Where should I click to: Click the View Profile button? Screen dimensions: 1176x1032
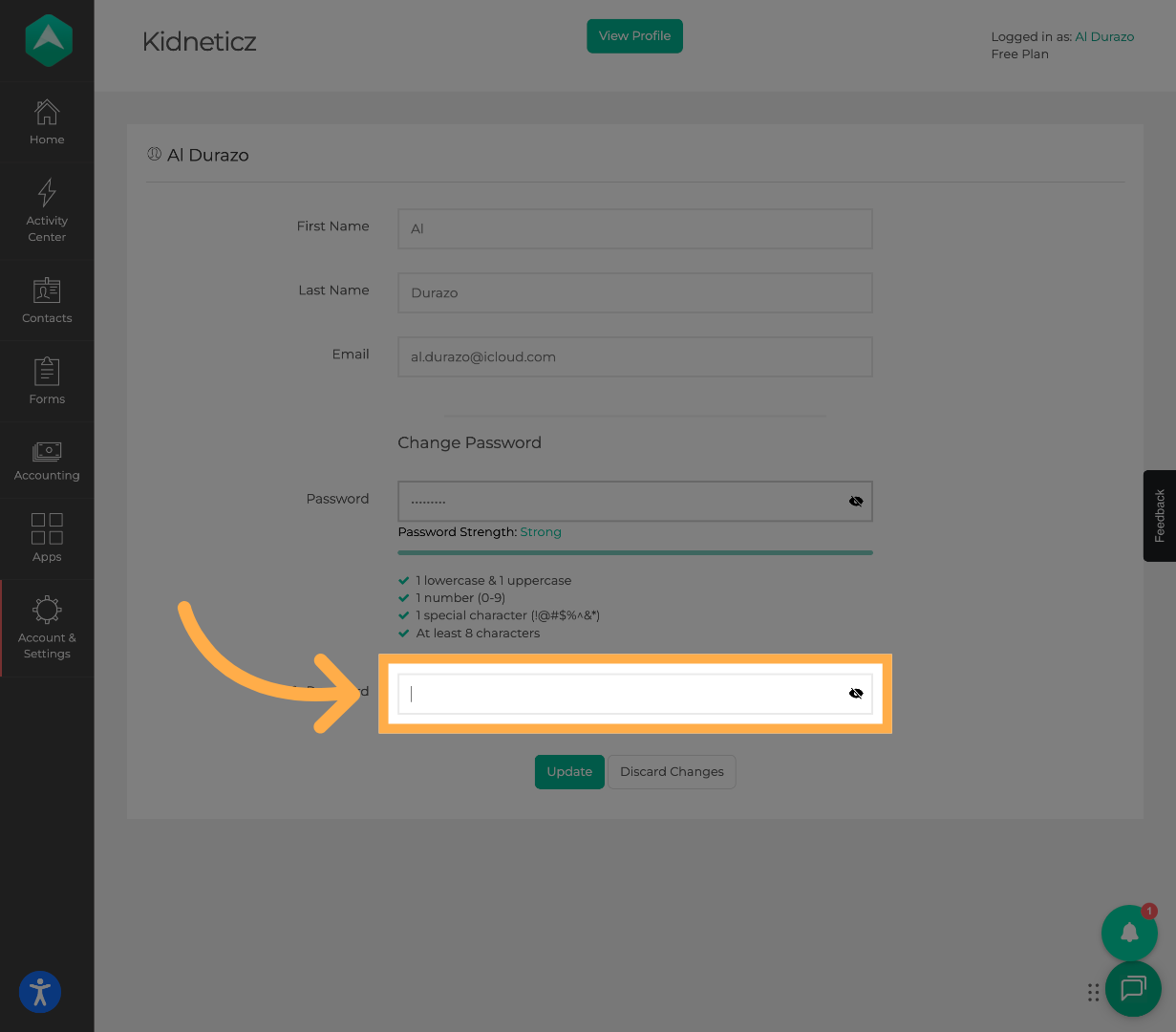point(634,35)
